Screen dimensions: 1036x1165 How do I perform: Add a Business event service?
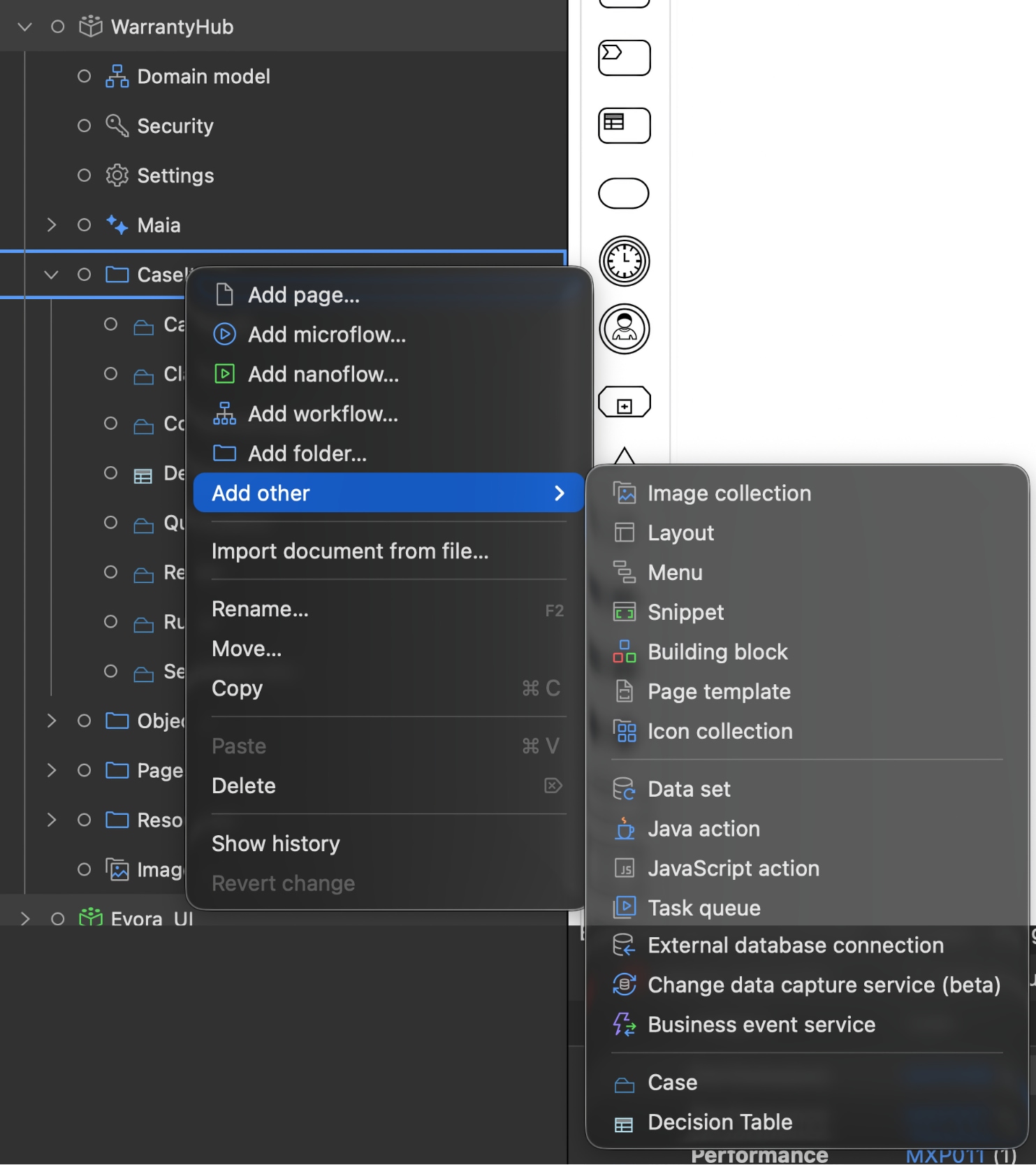[807, 1025]
